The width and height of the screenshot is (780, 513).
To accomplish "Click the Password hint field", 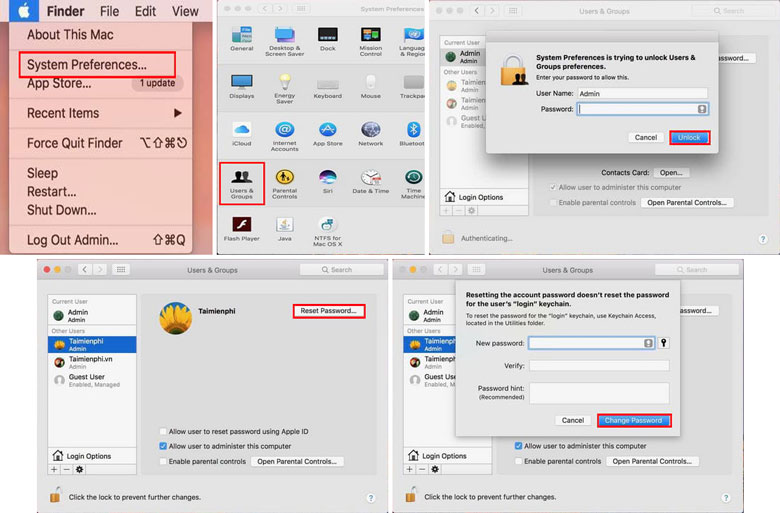I will [599, 393].
